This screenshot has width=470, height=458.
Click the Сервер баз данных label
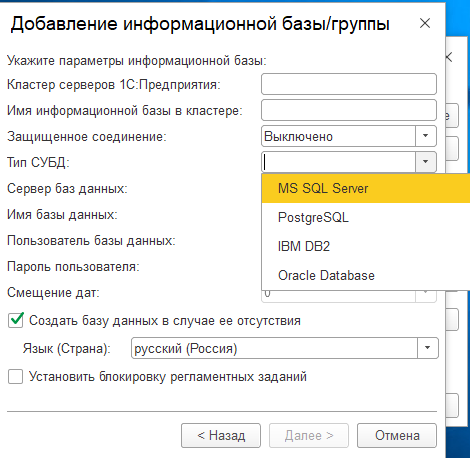[67, 189]
